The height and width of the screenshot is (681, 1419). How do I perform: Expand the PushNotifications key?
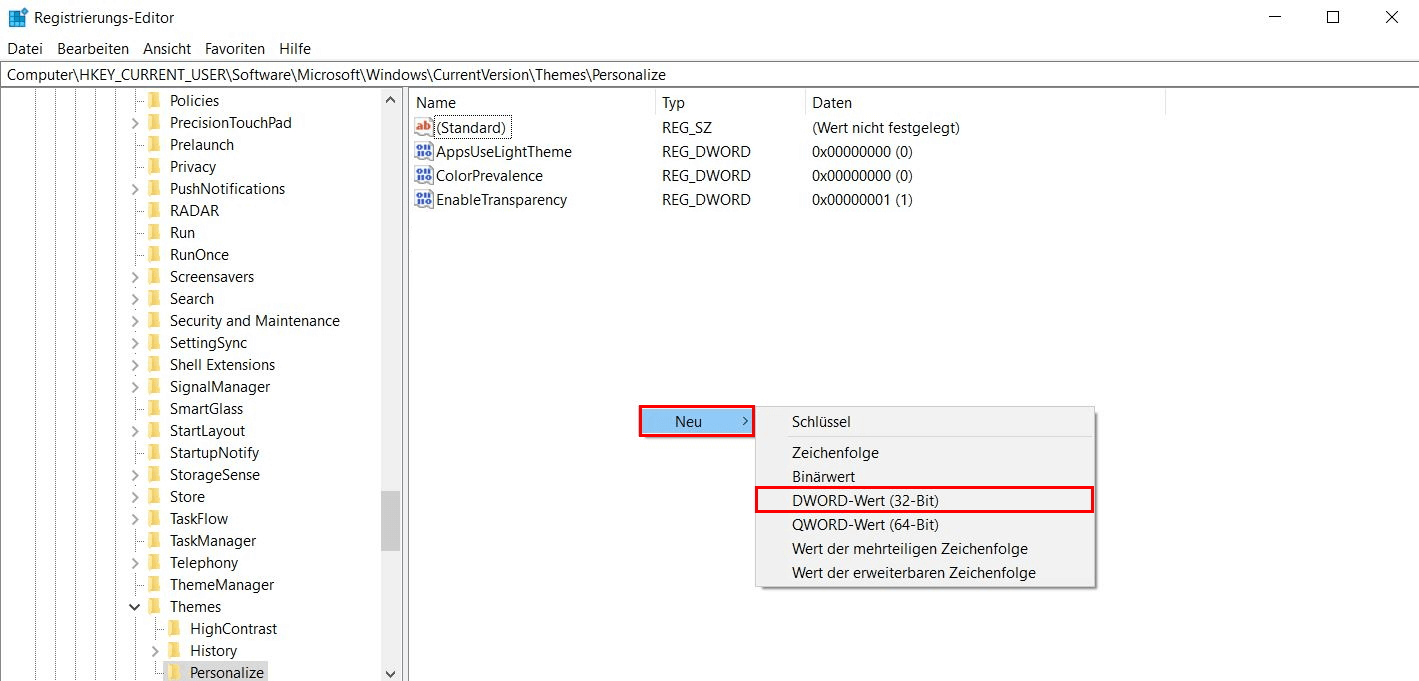pos(135,188)
